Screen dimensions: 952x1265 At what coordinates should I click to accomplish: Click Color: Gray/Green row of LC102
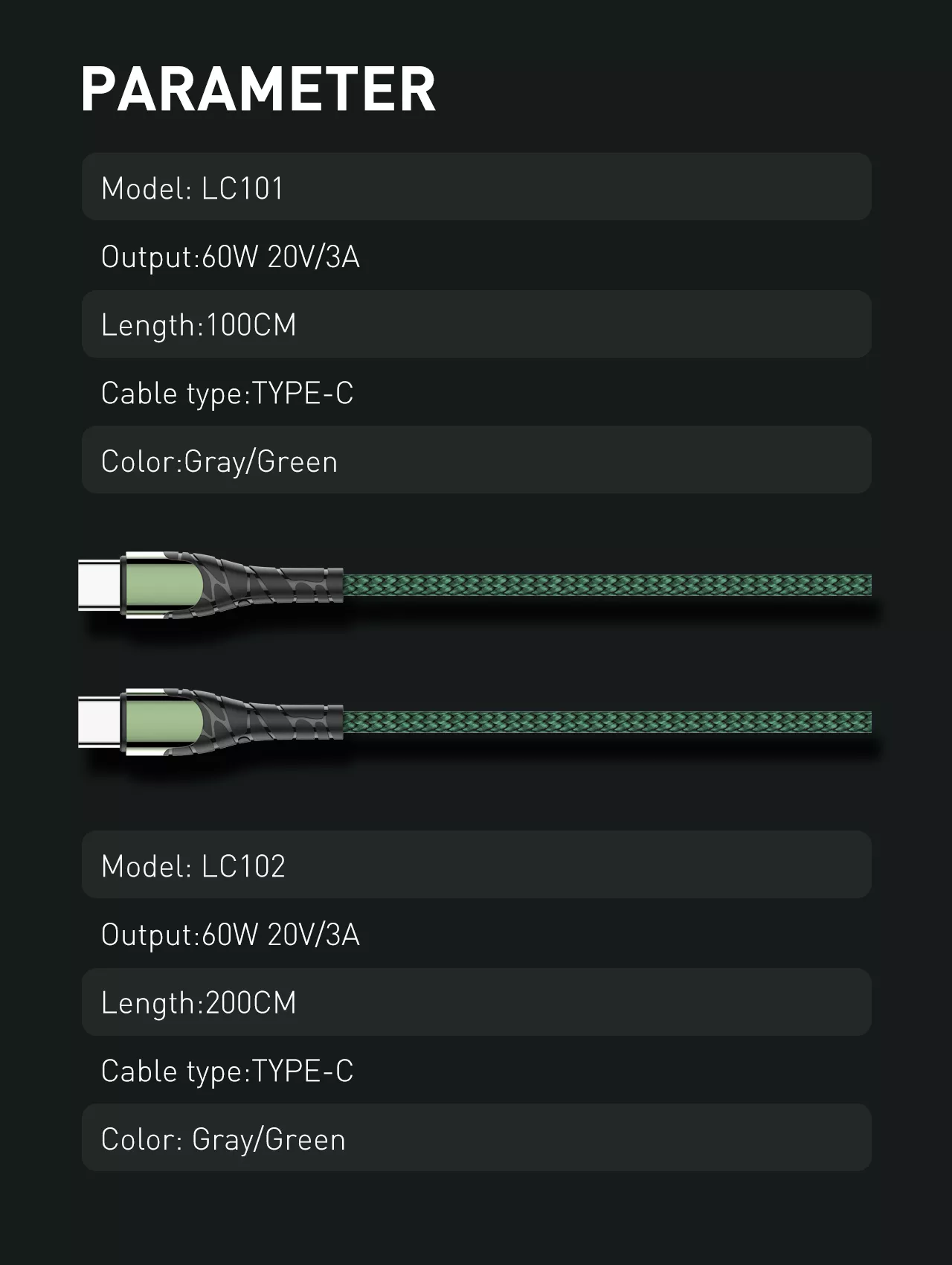pyautogui.click(x=476, y=1138)
